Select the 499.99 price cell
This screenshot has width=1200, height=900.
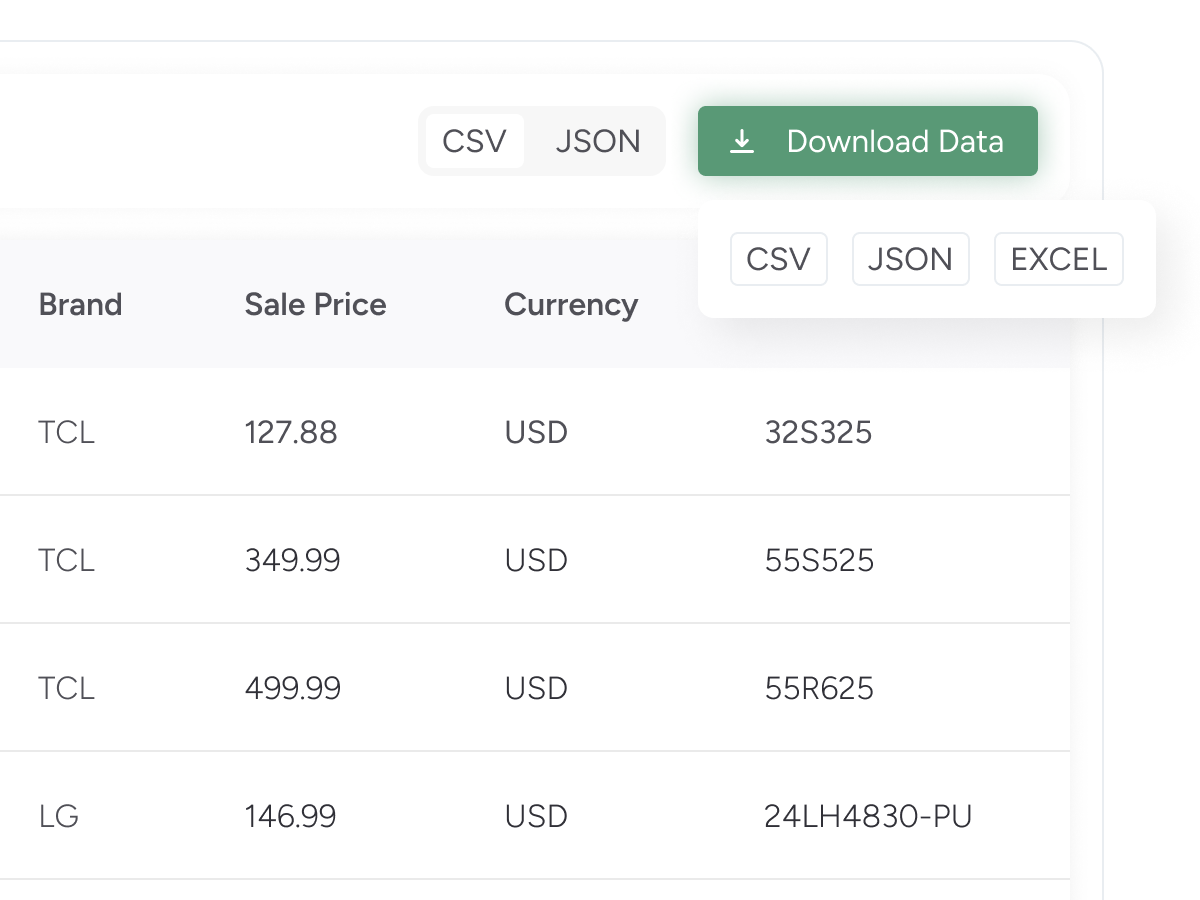(292, 688)
